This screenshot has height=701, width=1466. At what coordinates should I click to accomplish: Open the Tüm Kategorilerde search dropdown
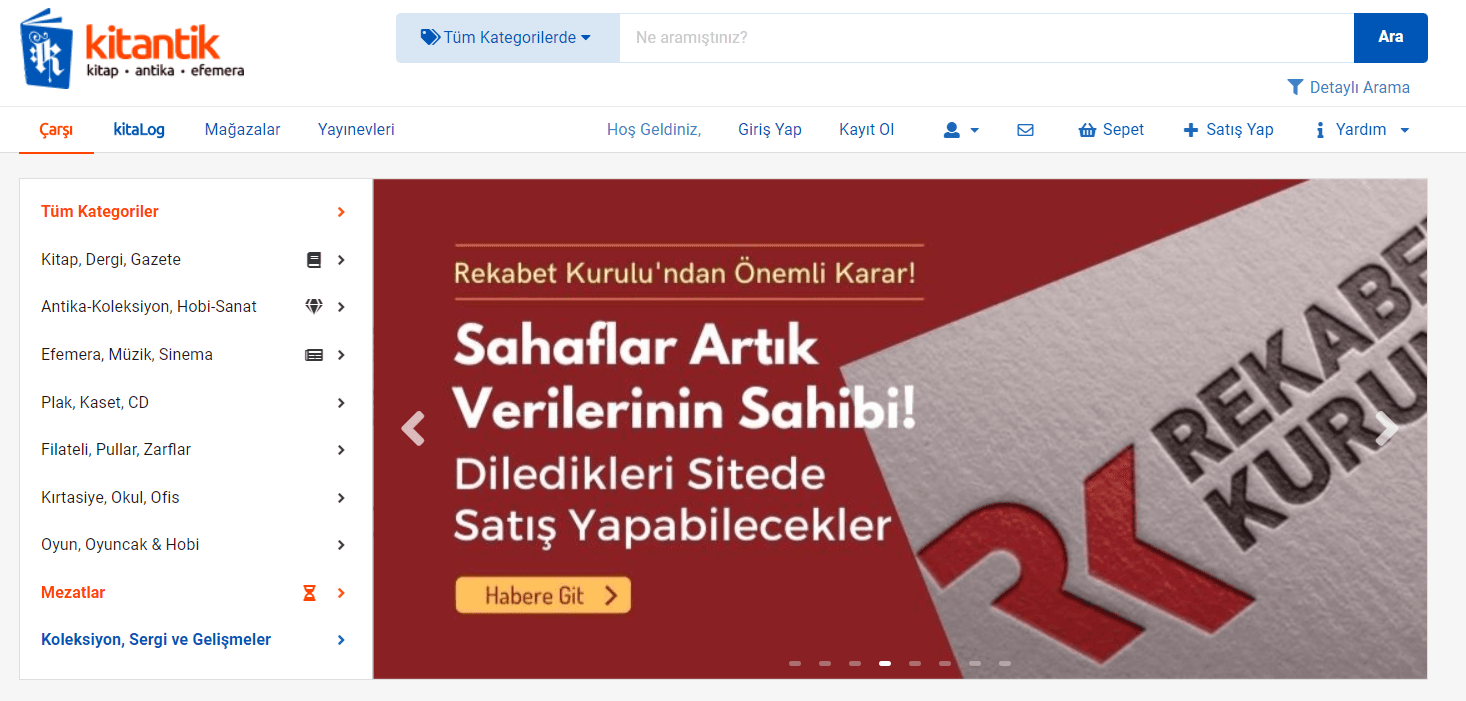[507, 38]
